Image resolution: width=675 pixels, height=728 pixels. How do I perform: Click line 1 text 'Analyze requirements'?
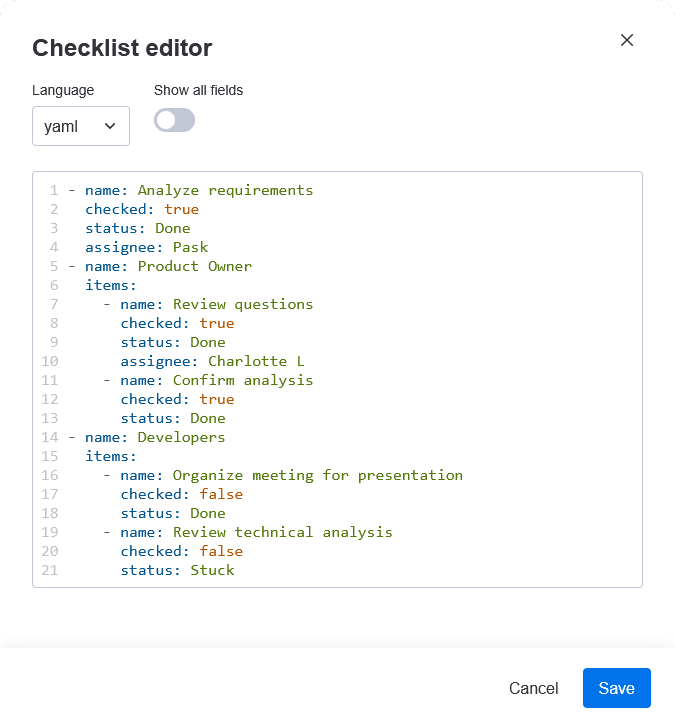(x=225, y=190)
